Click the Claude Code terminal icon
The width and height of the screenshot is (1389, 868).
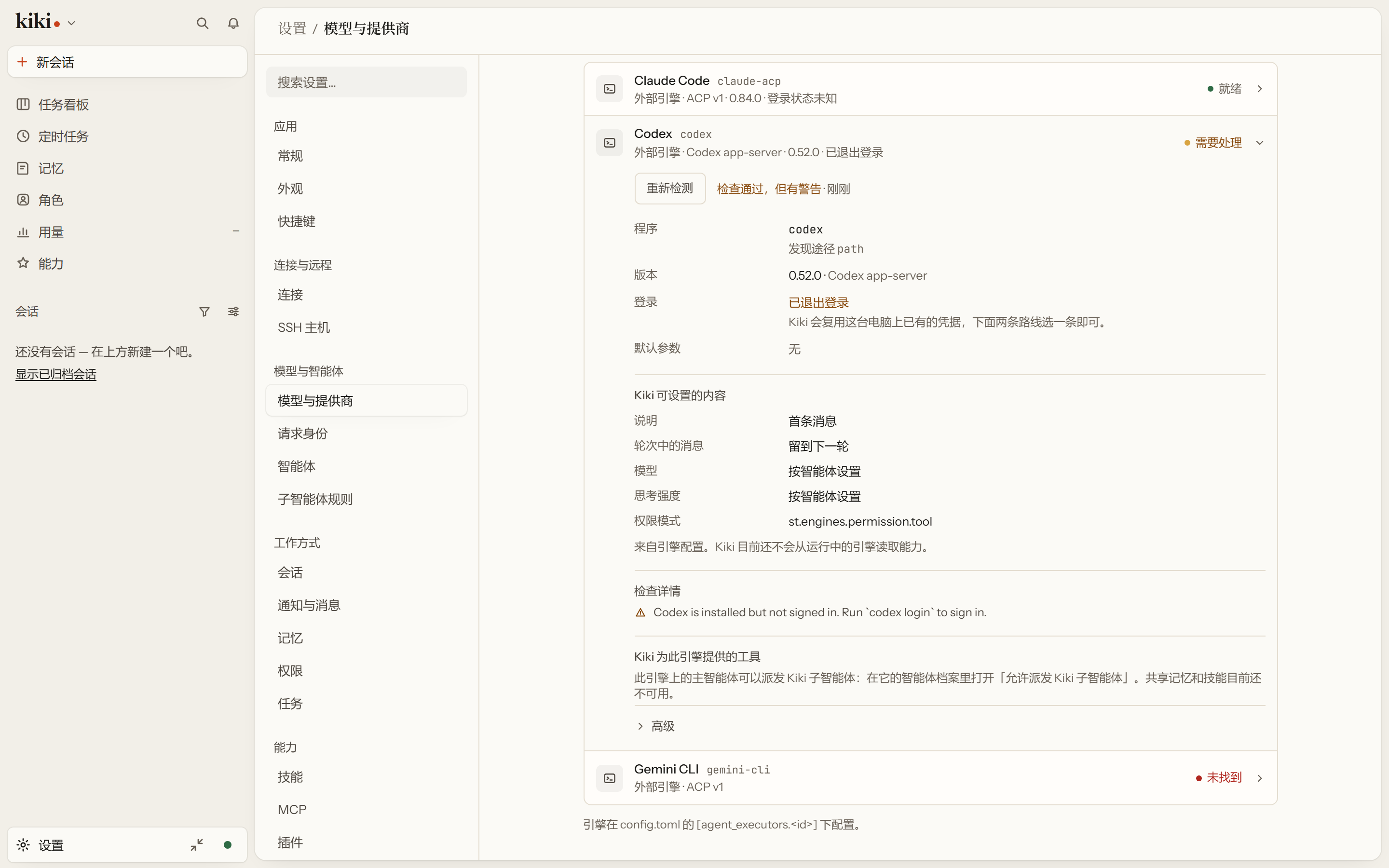pos(610,89)
